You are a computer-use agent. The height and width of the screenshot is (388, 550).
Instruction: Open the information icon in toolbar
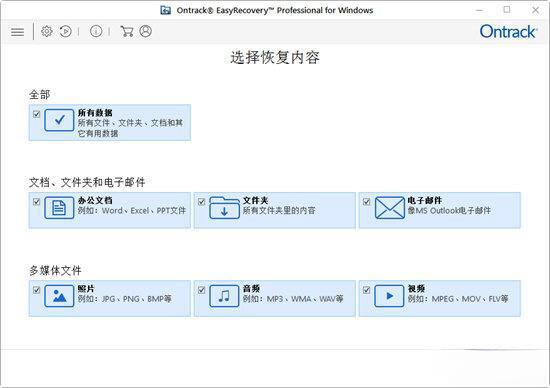[96, 31]
